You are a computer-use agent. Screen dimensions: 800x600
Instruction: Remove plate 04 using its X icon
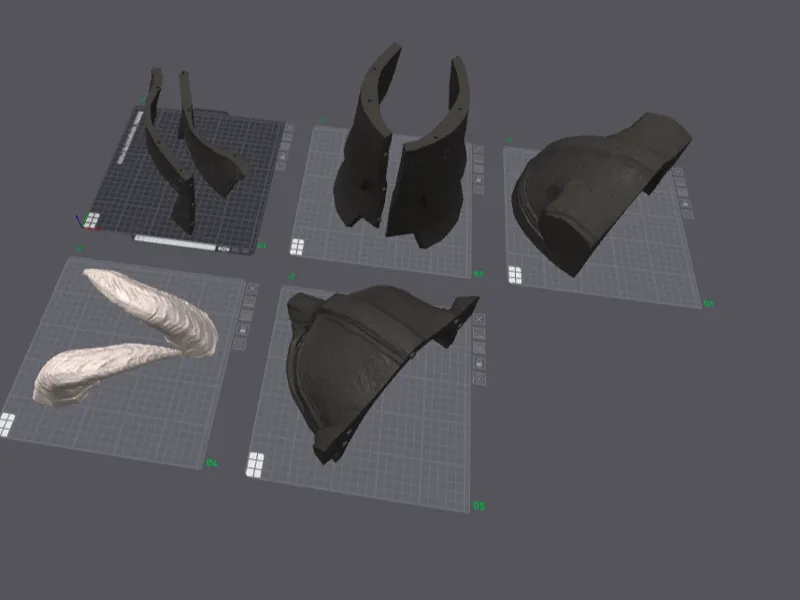(x=252, y=288)
